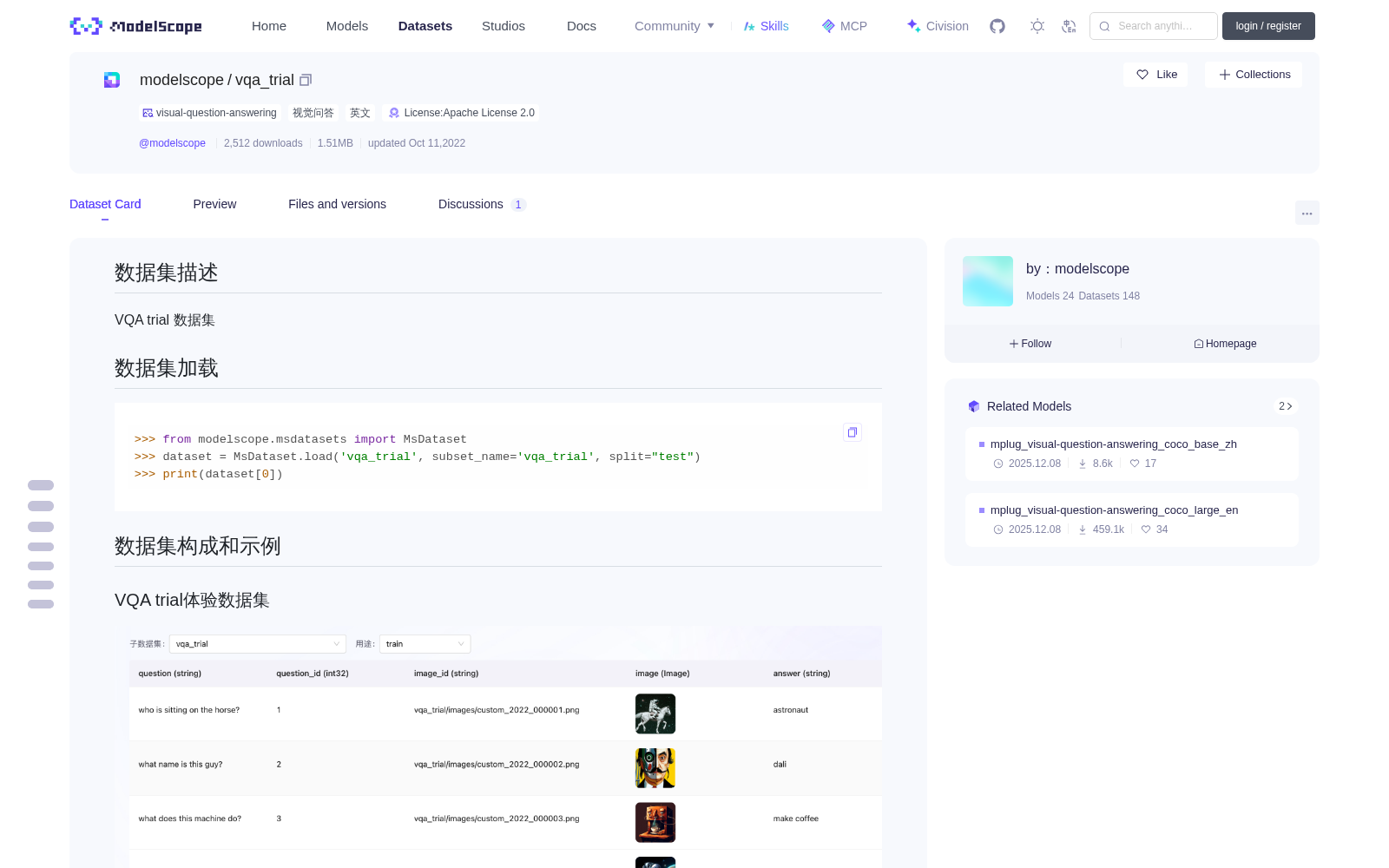
Task: Open the Civision link
Action: (938, 26)
